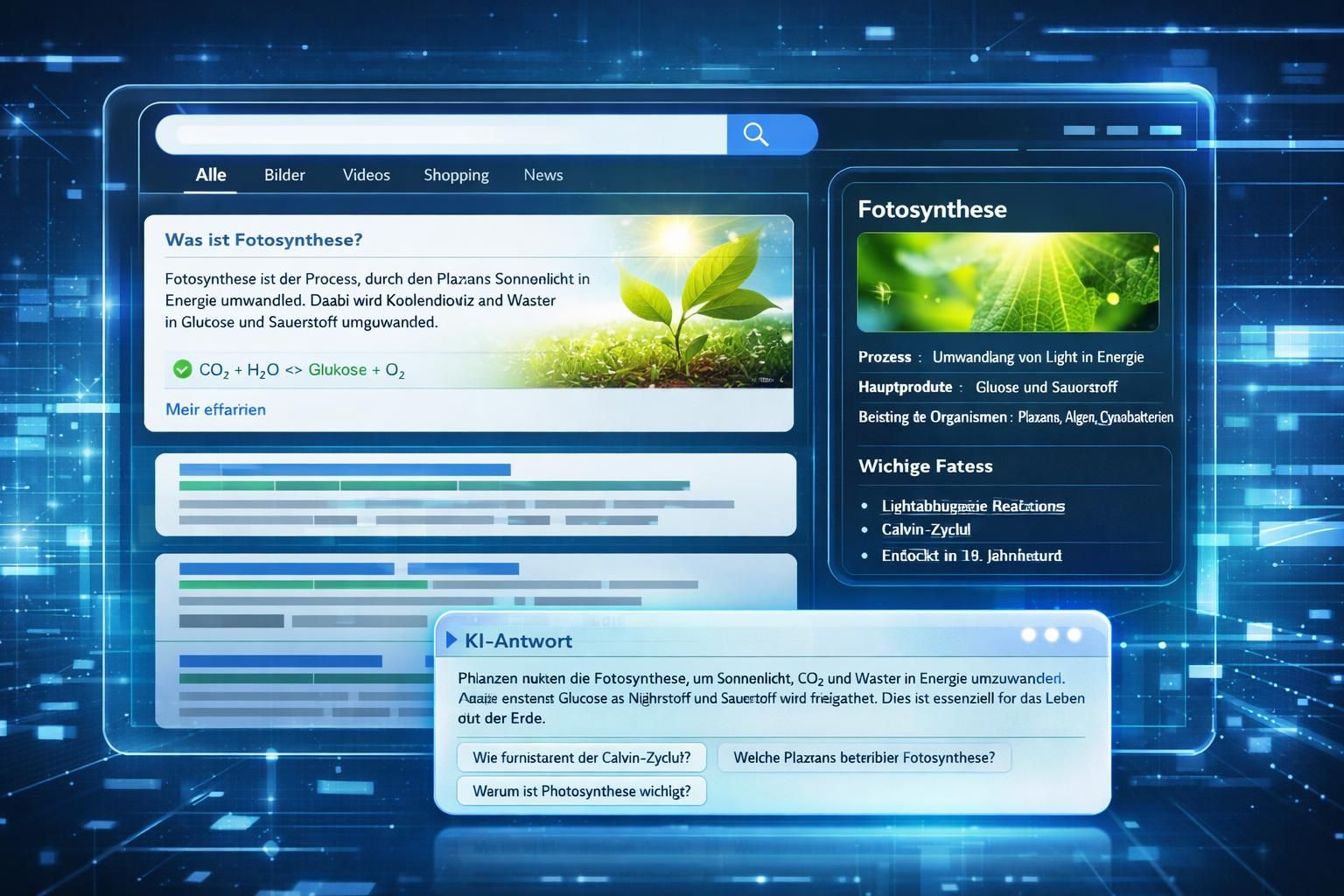Click the first dash icon at top right
This screenshot has width=1344, height=896.
1078,130
